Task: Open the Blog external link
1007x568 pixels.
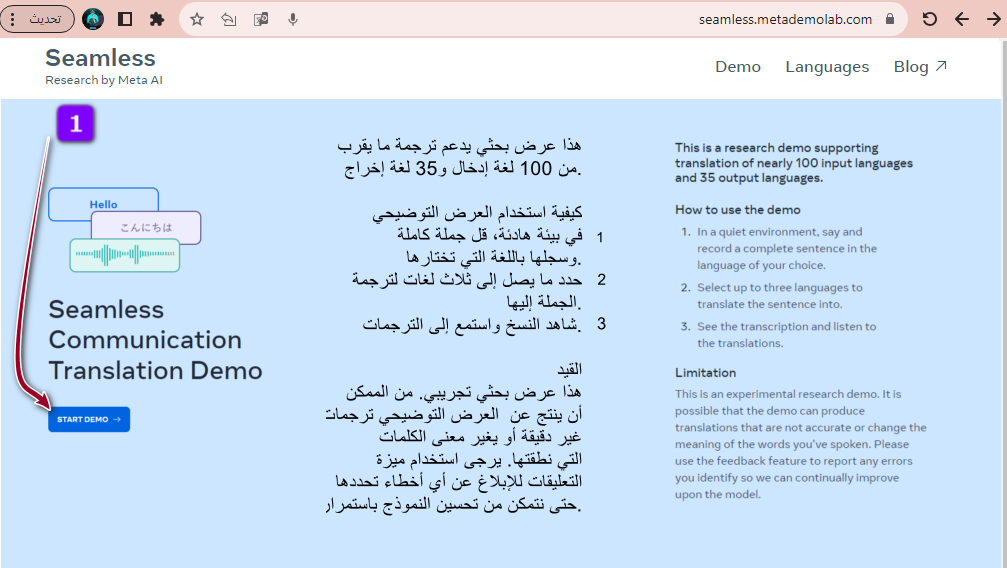Action: tap(920, 67)
